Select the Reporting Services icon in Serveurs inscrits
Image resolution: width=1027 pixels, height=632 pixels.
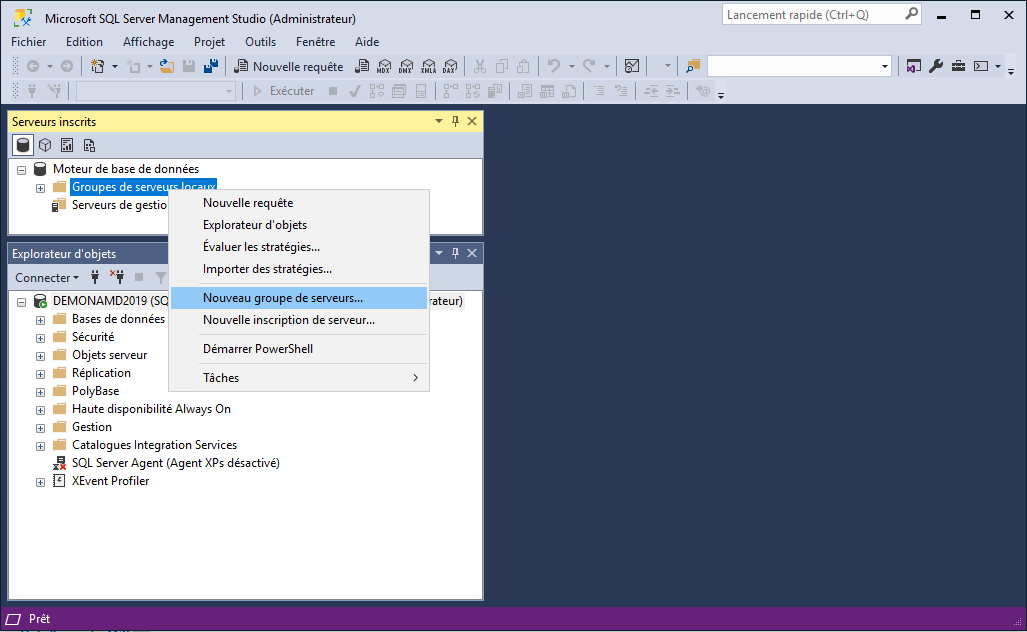(x=67, y=145)
